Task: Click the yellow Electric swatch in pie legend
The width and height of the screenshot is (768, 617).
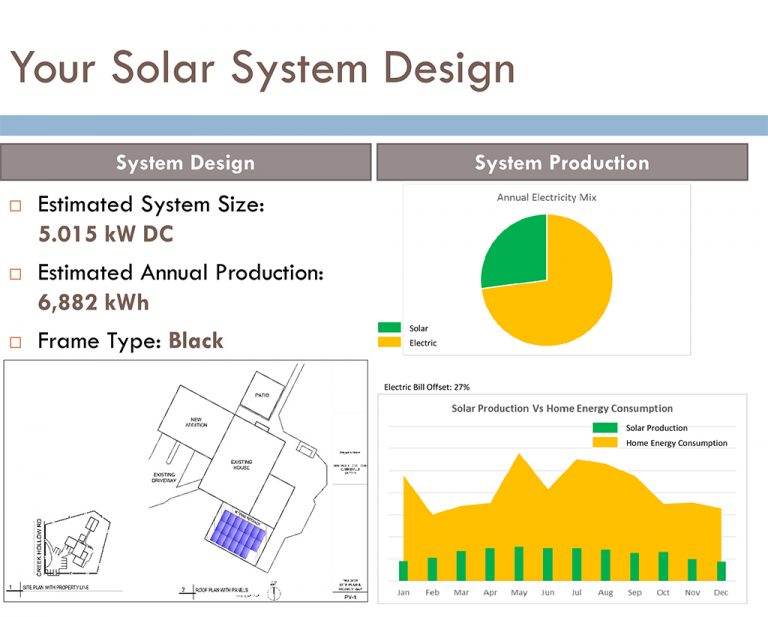Action: pyautogui.click(x=389, y=342)
